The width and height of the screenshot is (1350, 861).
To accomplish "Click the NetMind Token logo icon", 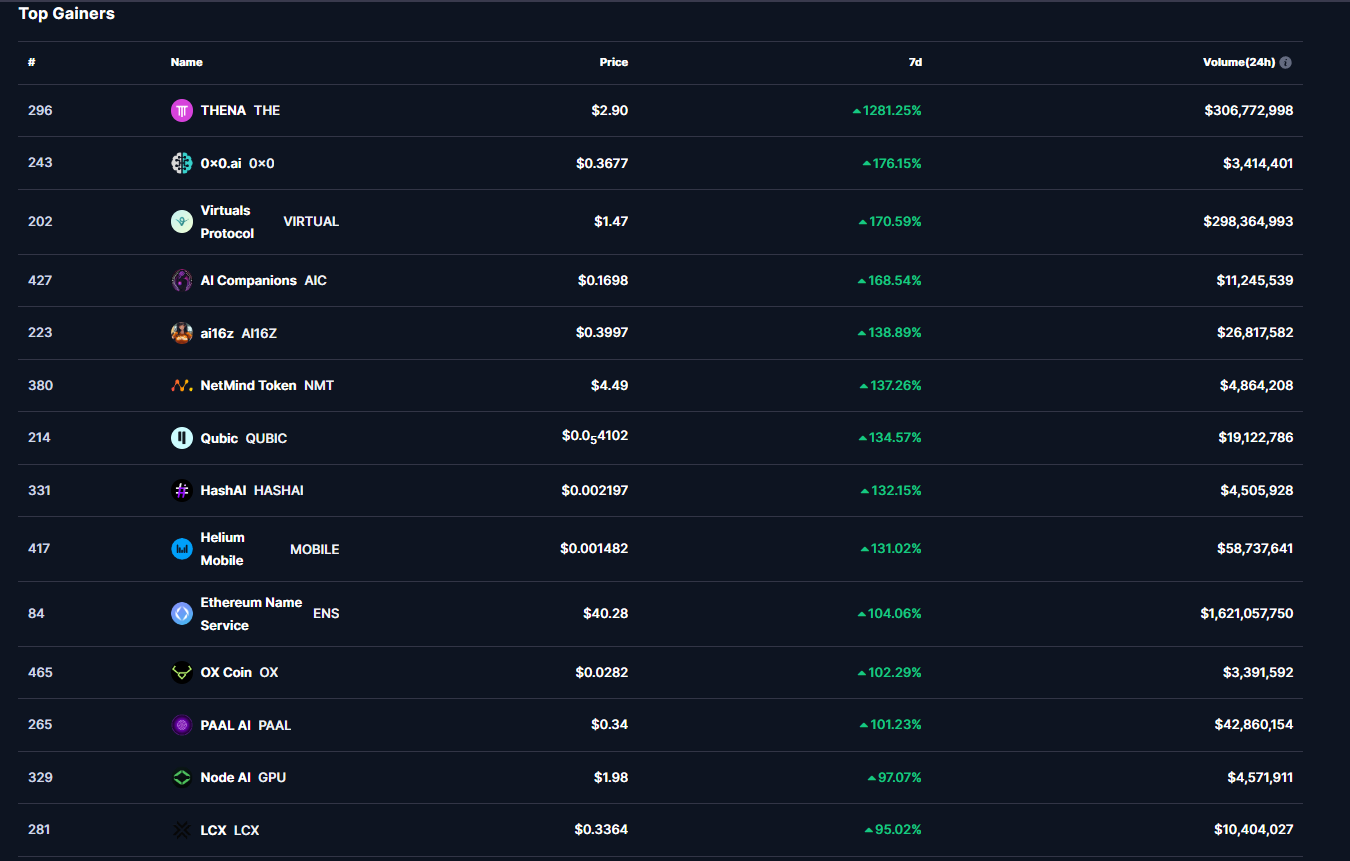I will coord(181,386).
